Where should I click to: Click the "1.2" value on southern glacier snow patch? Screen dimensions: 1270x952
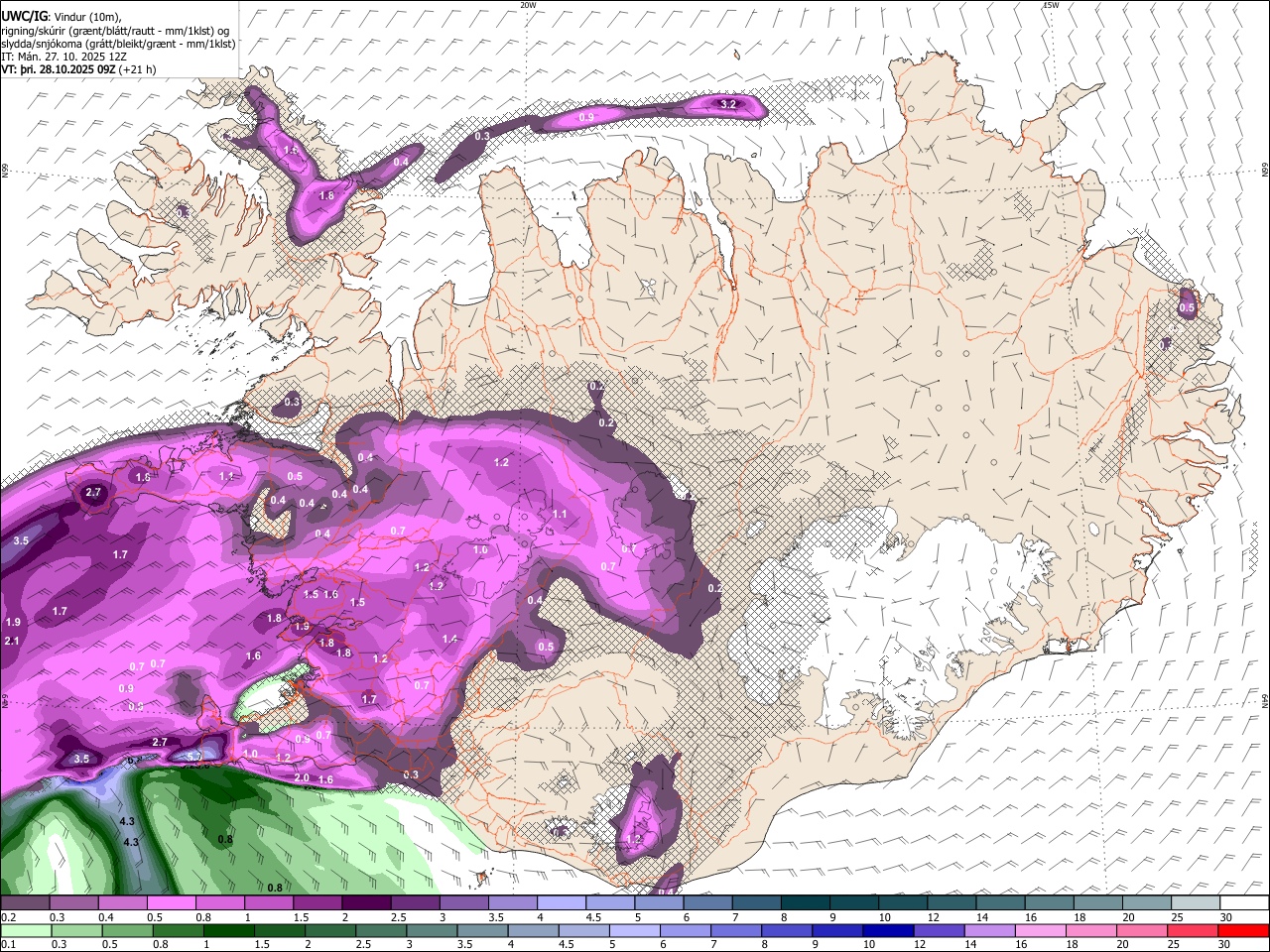click(635, 839)
